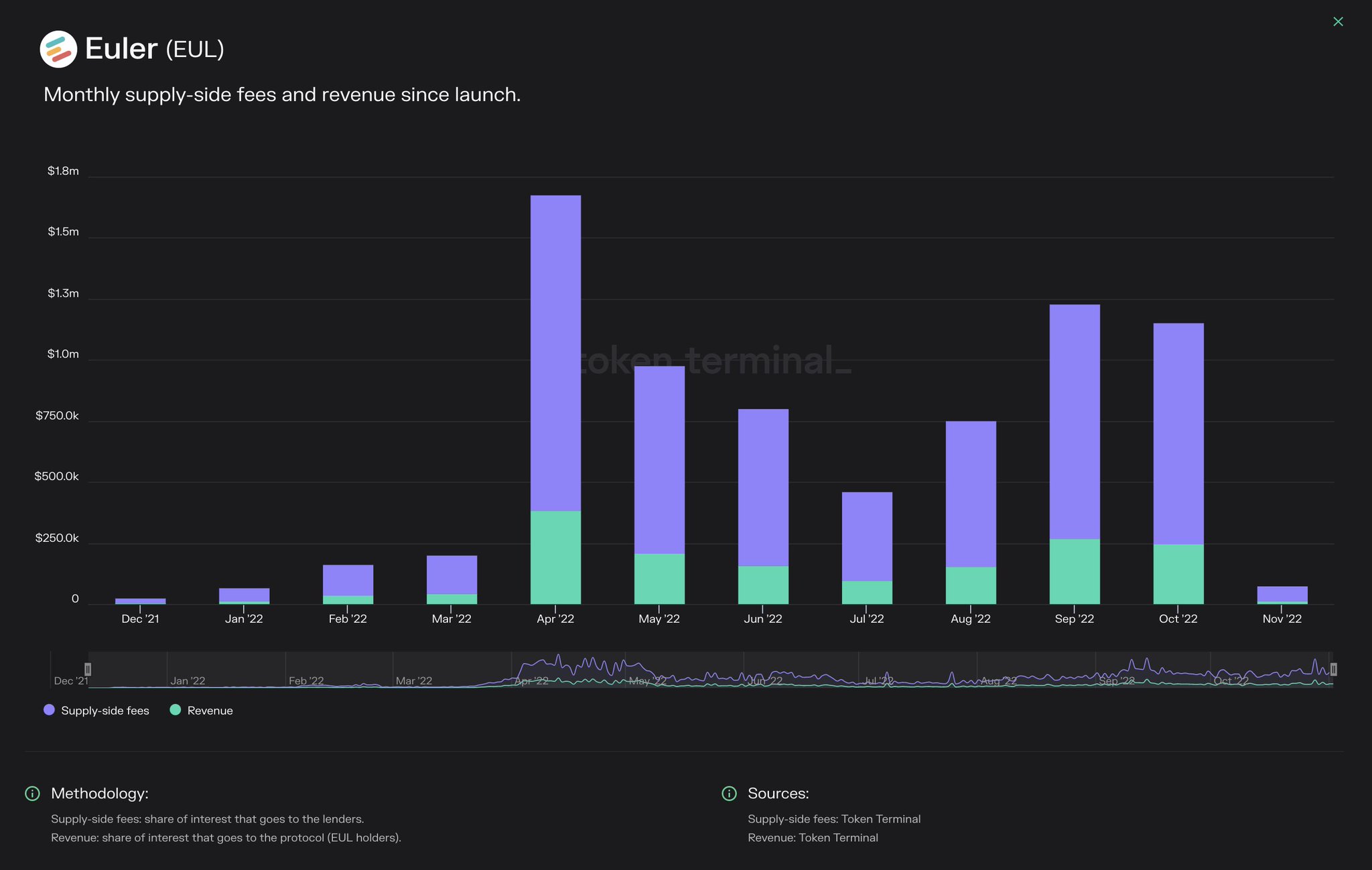Click the Nov '22 axis label
This screenshot has height=870, width=1372.
1282,619
